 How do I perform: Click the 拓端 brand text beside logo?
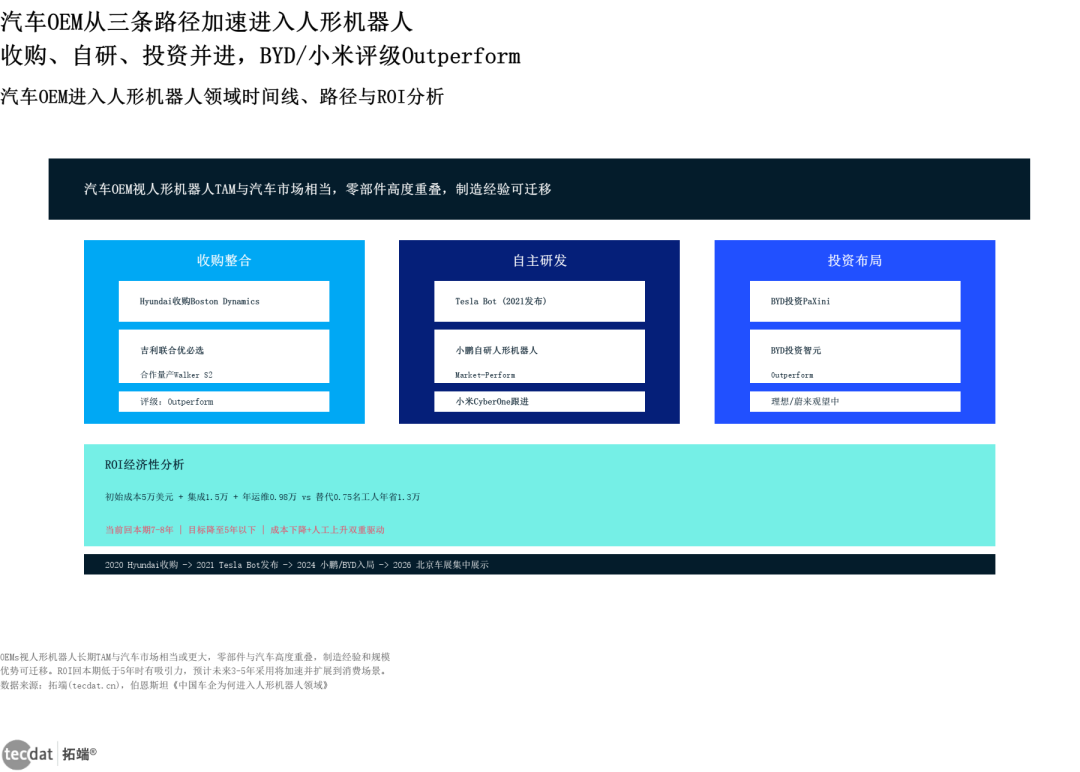pos(79,754)
